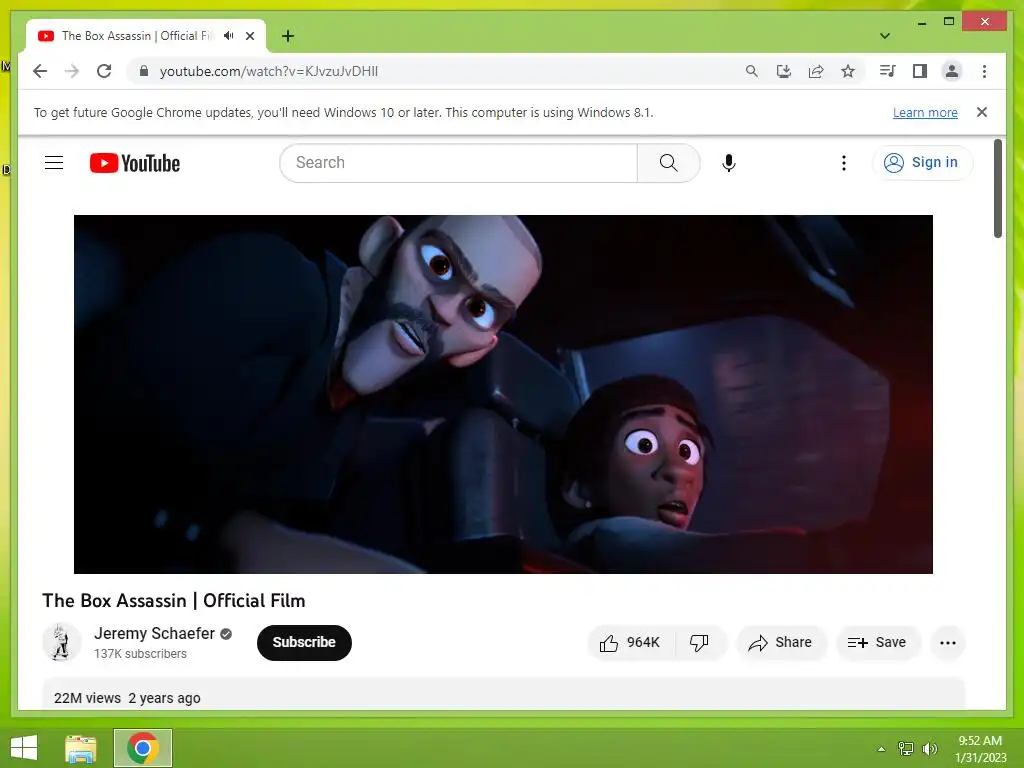Screen dimensions: 1024x768
Task: Open the Windows Start button
Action: coord(24,748)
